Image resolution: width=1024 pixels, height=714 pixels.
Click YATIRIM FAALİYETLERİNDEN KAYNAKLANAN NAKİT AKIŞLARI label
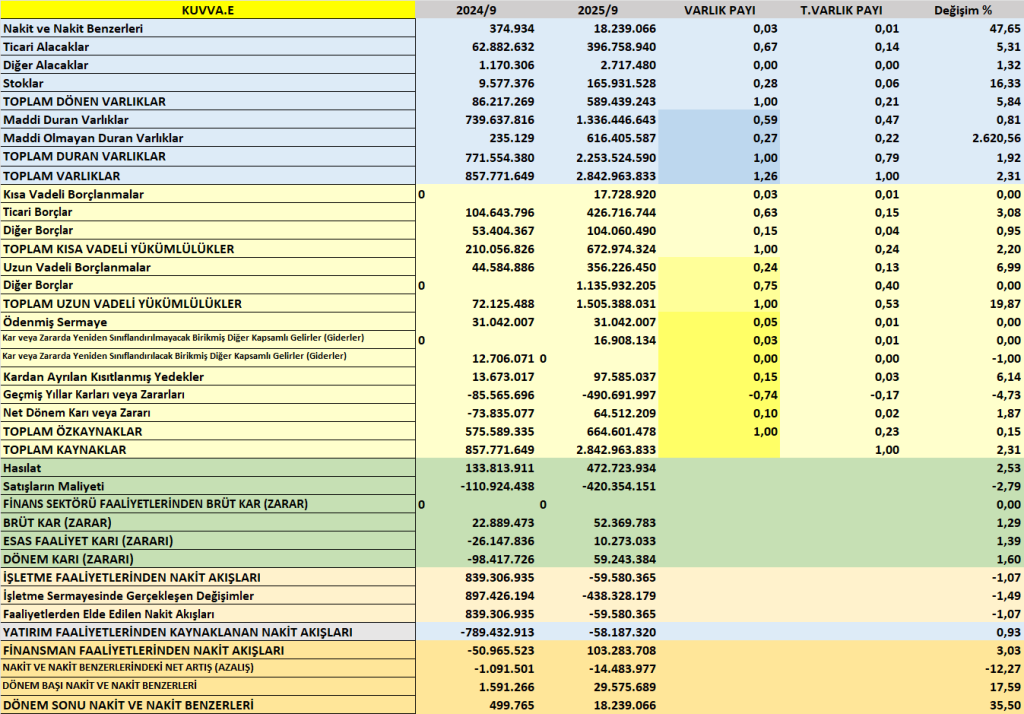point(178,633)
